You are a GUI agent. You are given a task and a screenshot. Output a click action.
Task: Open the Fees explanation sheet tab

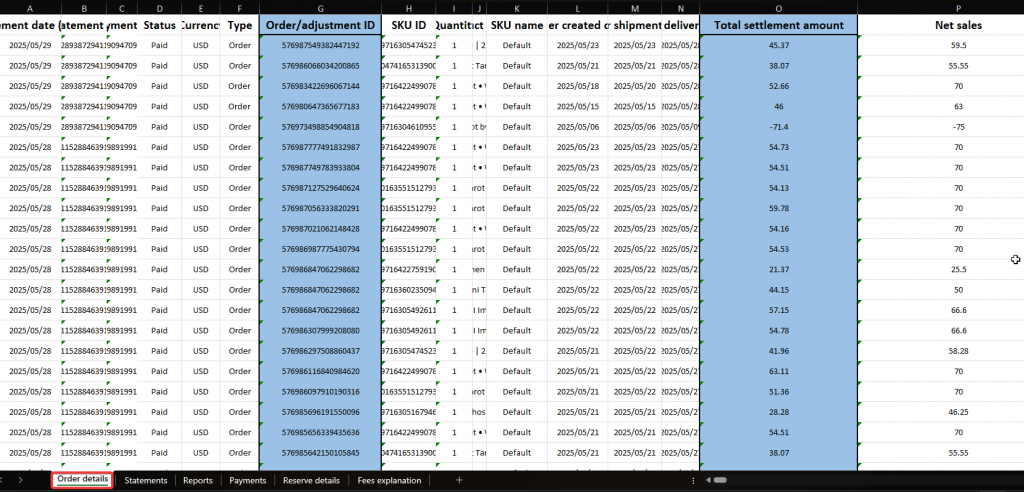pyautogui.click(x=390, y=481)
